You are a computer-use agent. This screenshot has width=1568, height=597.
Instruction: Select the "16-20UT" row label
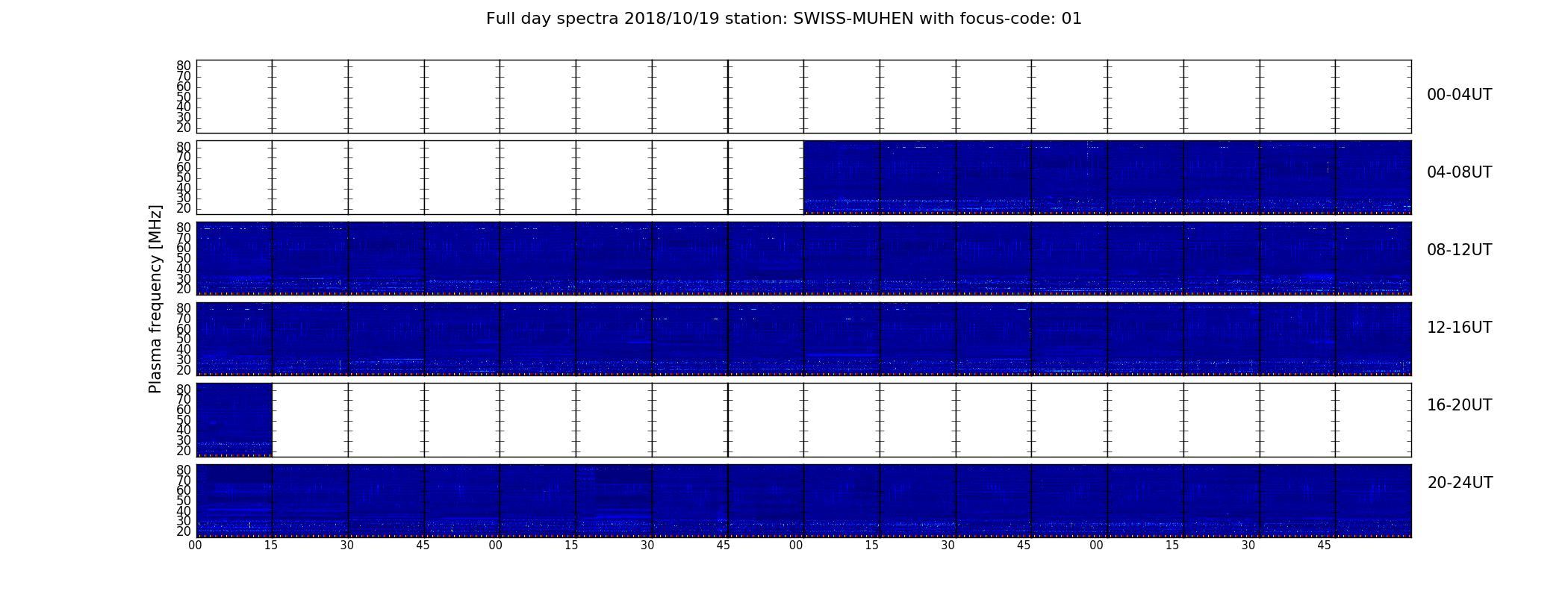point(1459,405)
